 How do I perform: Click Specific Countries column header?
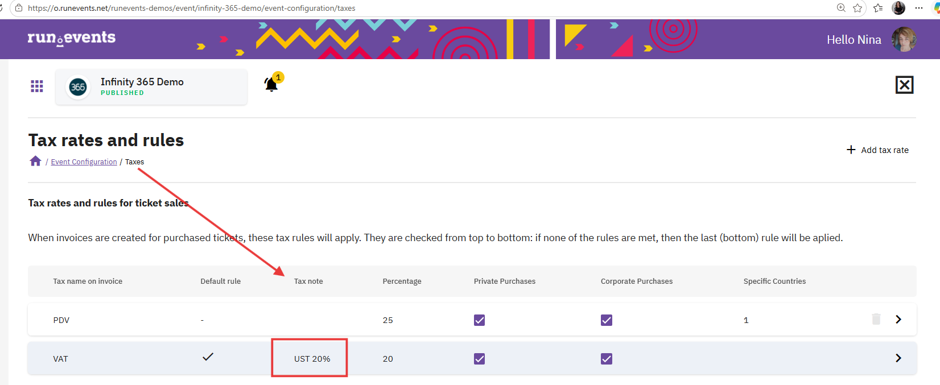(x=775, y=281)
